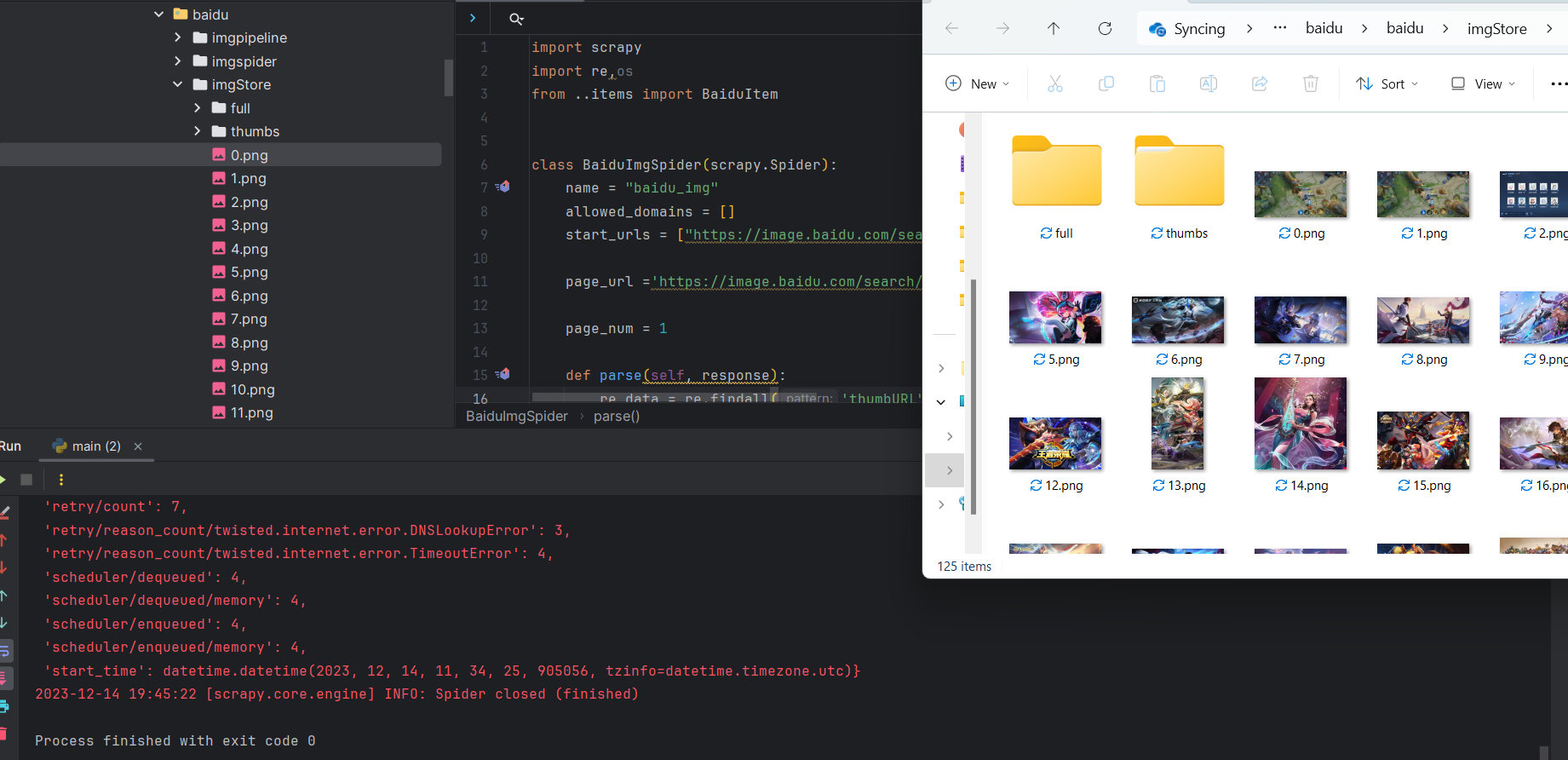The width and height of the screenshot is (1568, 760).
Task: Click 'Process finished with exit code 0' line
Action: point(175,741)
